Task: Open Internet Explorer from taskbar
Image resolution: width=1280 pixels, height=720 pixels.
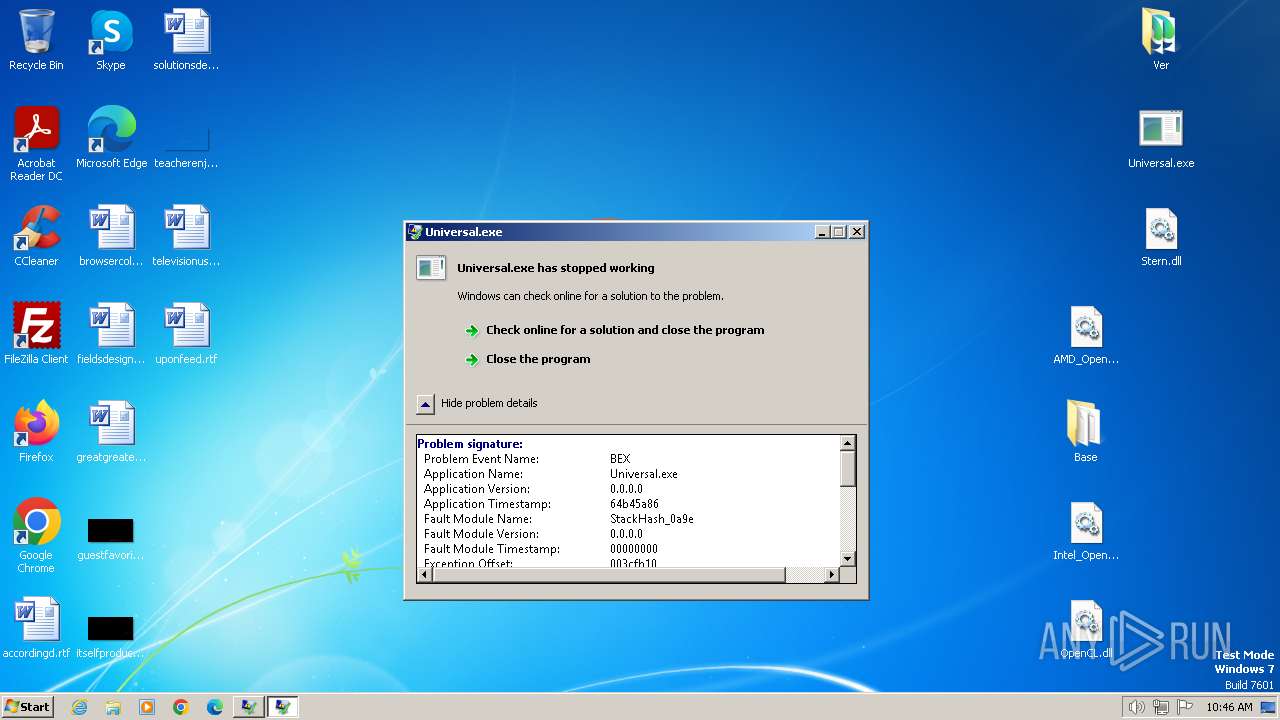Action: [x=79, y=707]
